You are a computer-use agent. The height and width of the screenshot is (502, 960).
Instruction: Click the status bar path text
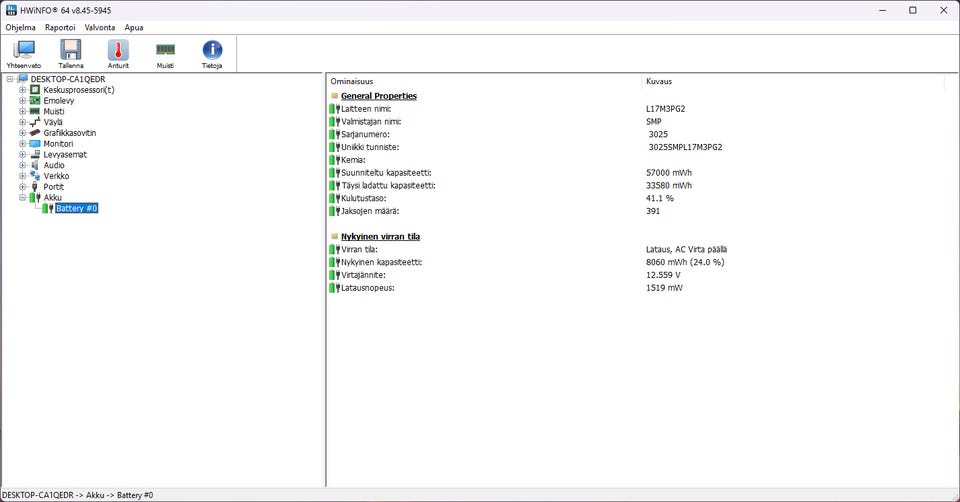(78, 495)
